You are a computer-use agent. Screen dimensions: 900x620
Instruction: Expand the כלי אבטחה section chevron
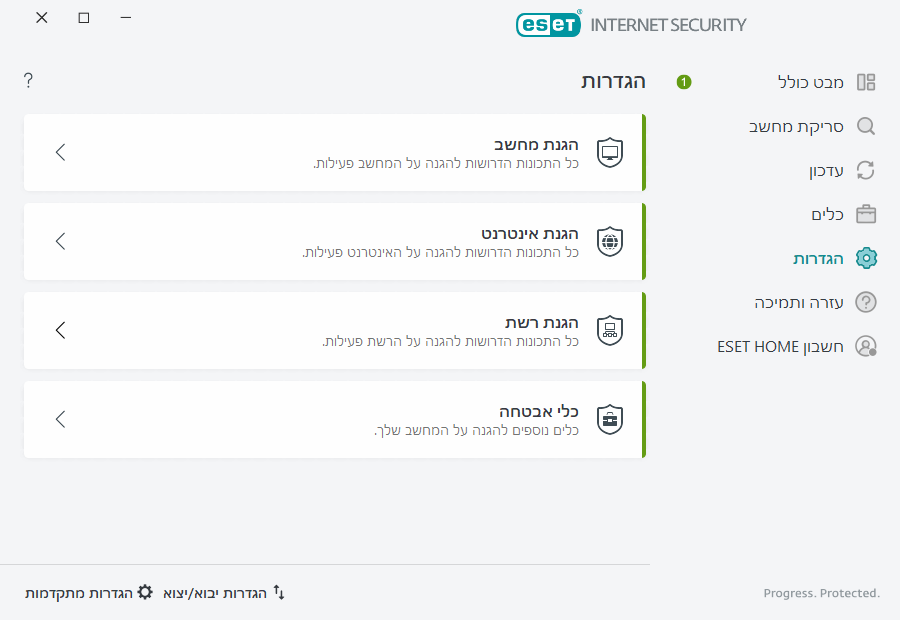(61, 419)
